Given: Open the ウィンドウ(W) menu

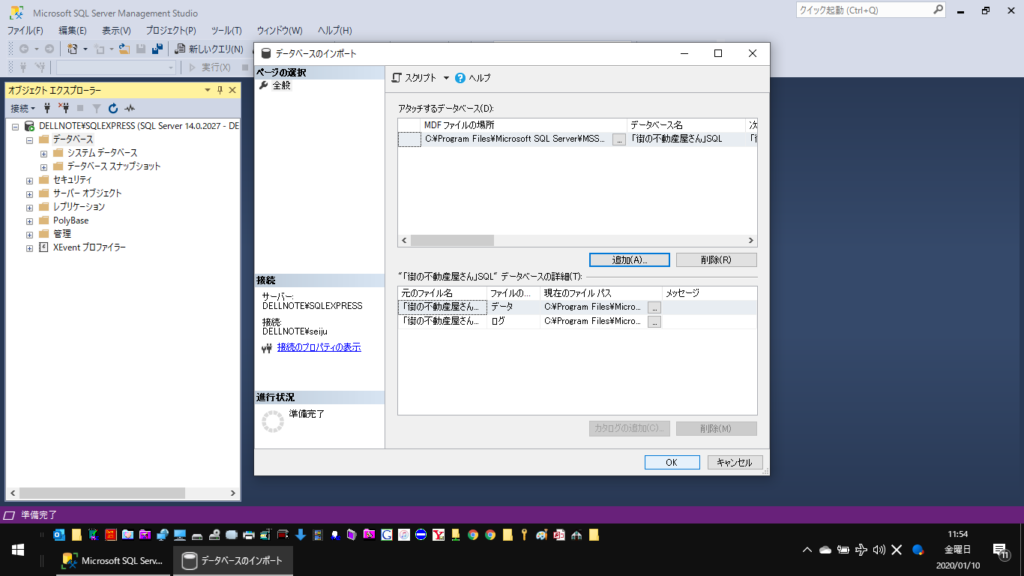Looking at the screenshot, I should (280, 31).
